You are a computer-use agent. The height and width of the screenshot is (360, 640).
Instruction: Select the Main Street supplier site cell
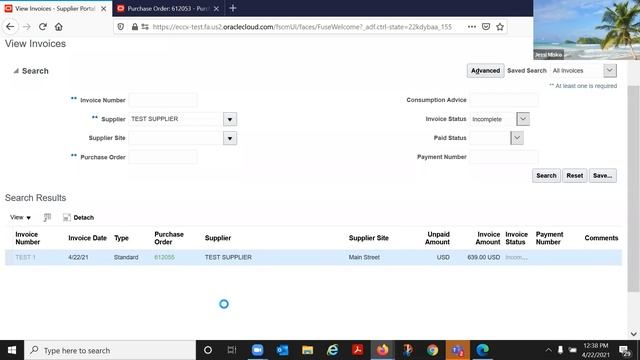pyautogui.click(x=364, y=258)
